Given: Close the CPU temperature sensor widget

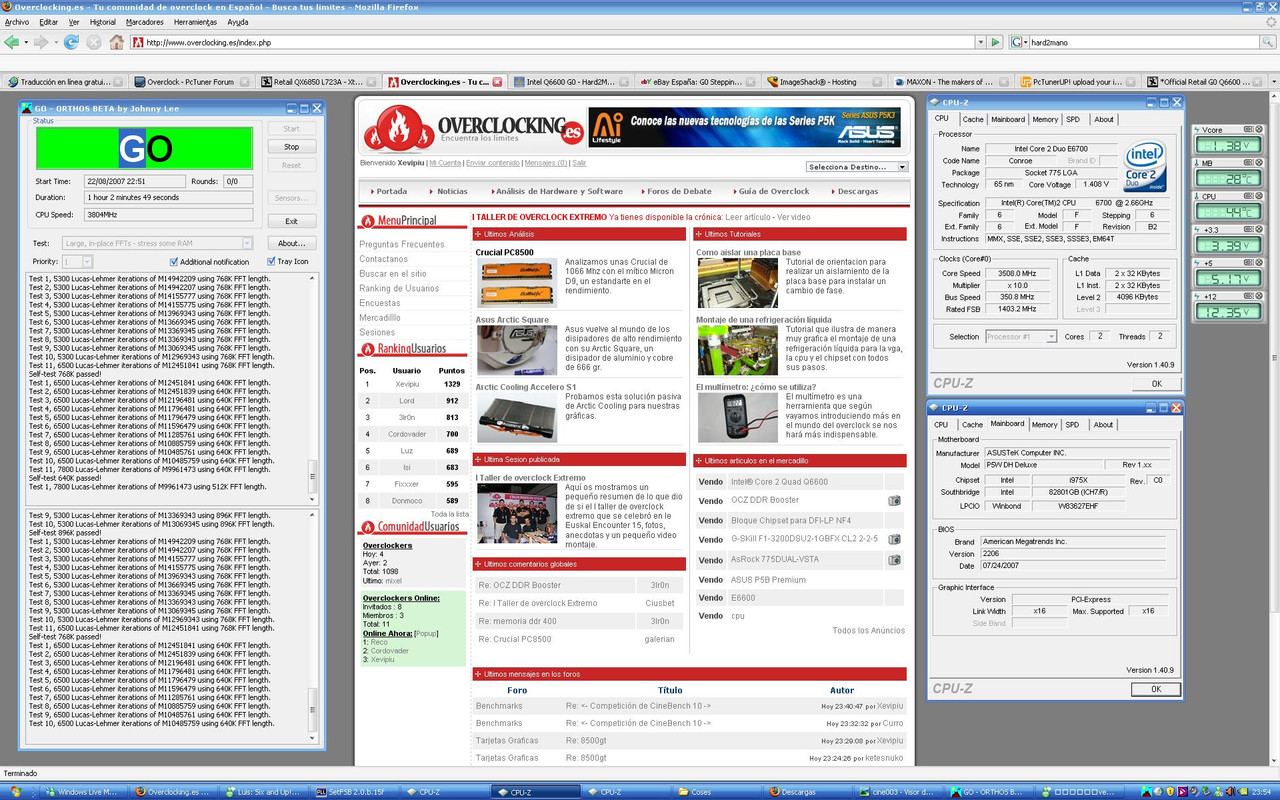Looking at the screenshot, I should [x=1257, y=197].
